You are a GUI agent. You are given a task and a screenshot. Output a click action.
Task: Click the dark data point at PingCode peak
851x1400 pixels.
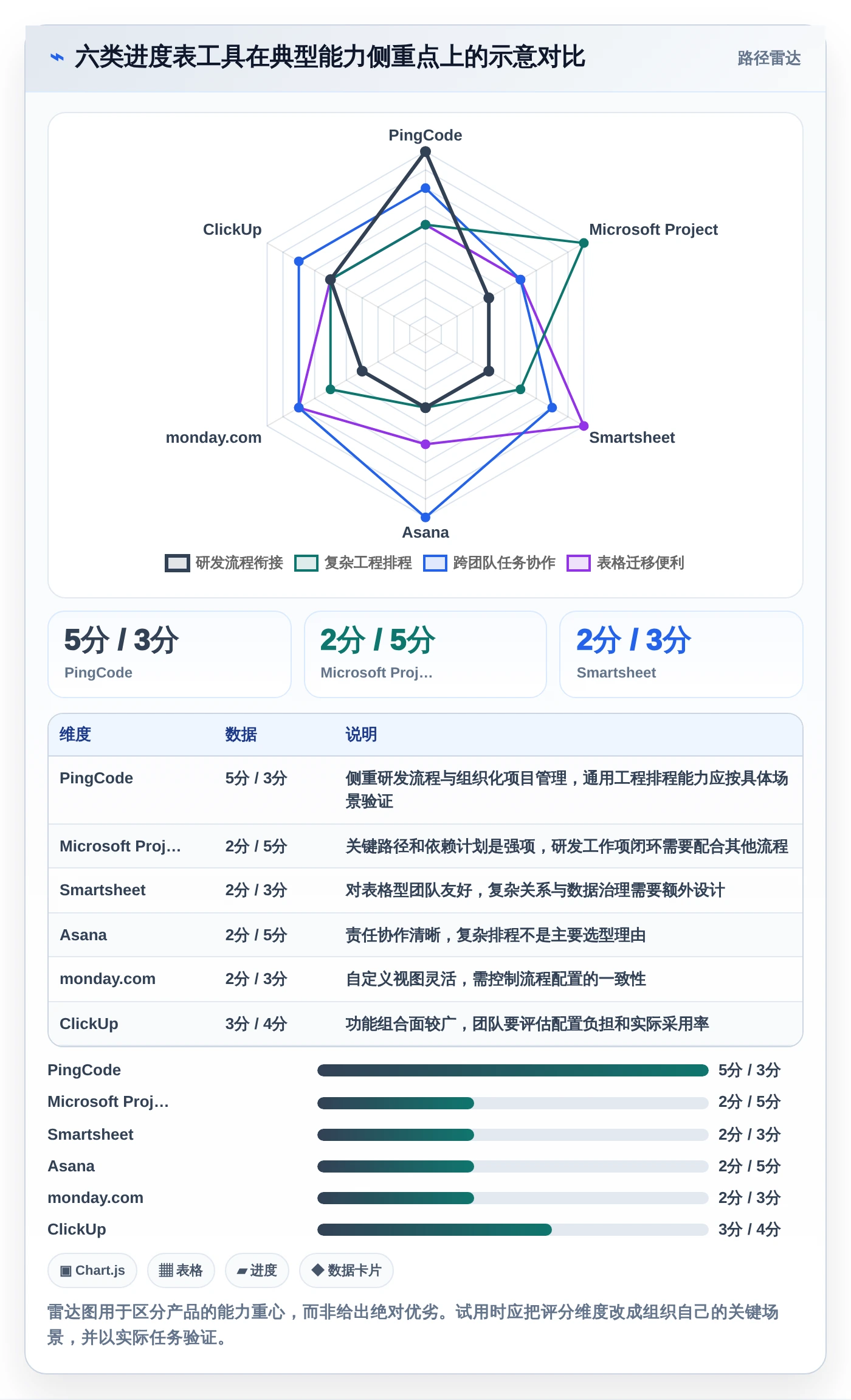[x=425, y=152]
